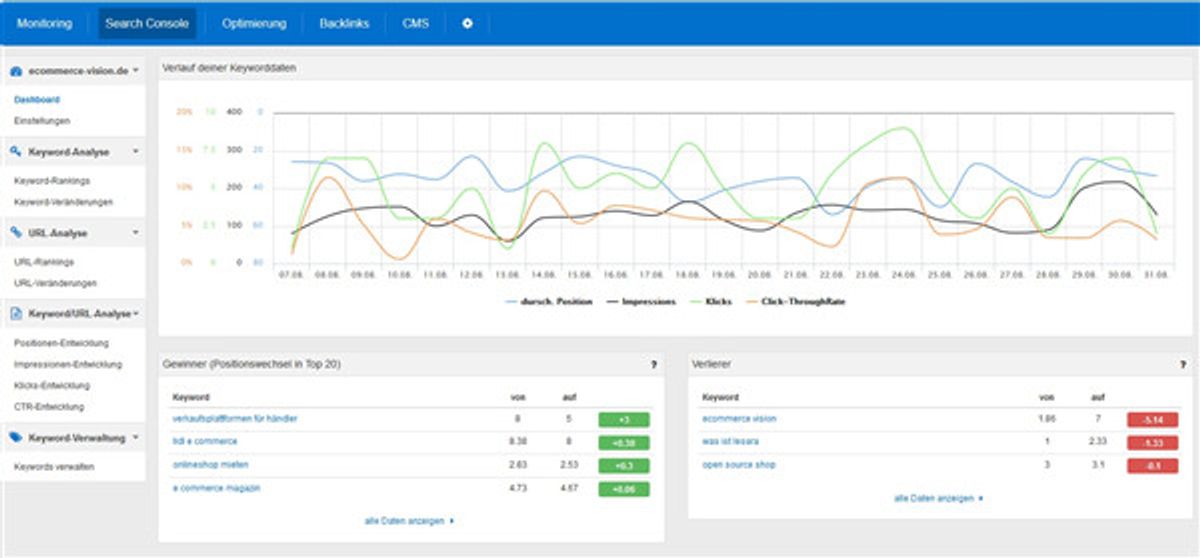Click 'alle Daten anzeigen' under Gewinner table
Image resolution: width=1200 pixels, height=558 pixels.
pos(410,521)
